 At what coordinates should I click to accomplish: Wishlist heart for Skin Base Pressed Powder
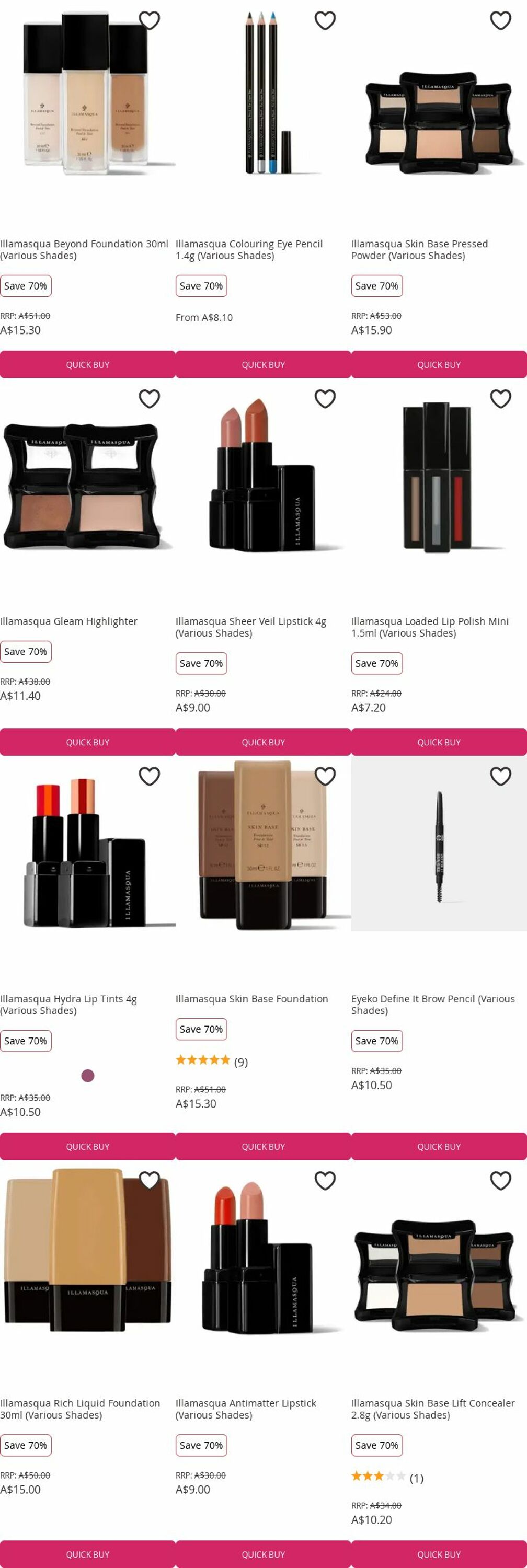click(500, 21)
